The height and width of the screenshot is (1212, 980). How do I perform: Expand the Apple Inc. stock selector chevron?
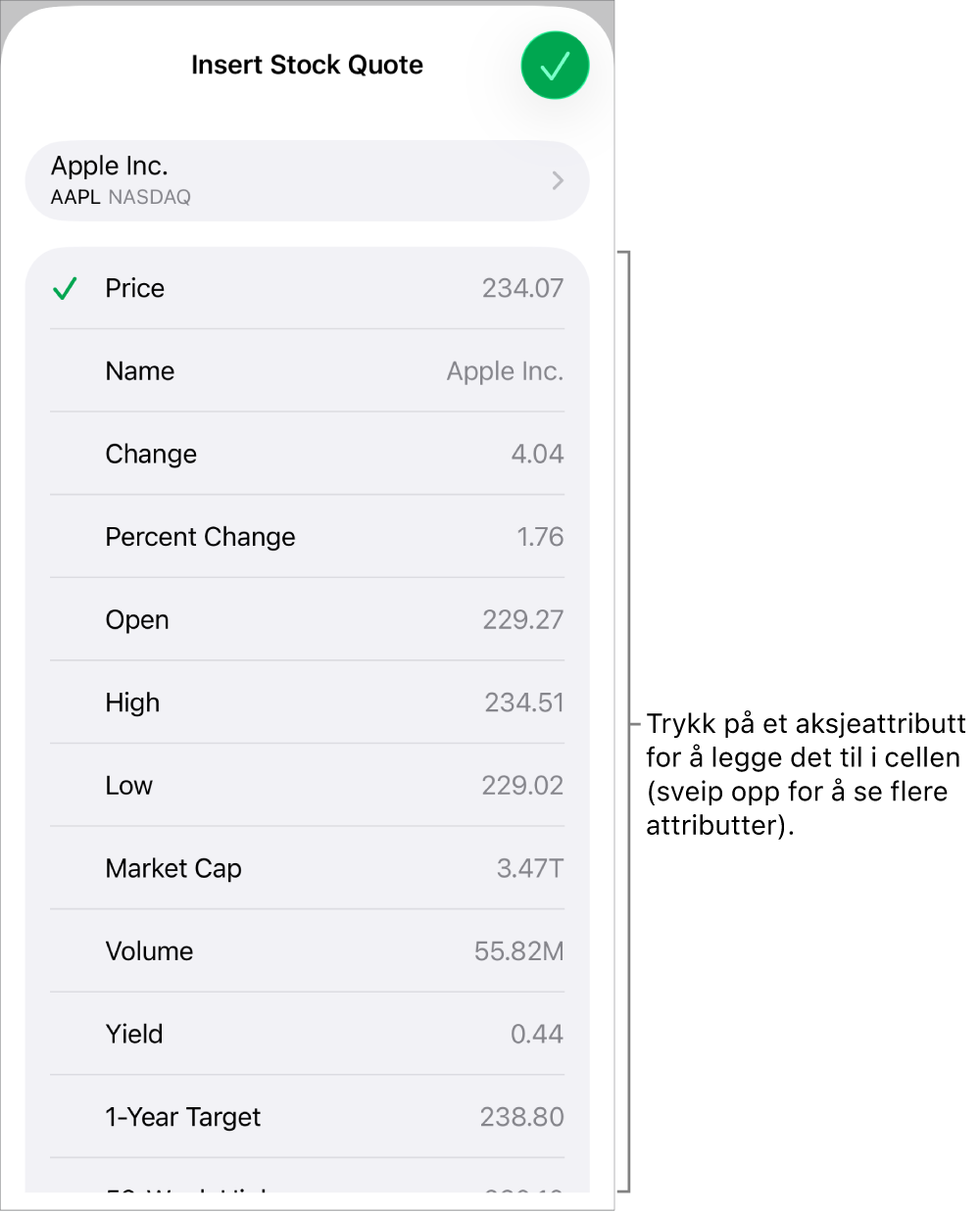[558, 180]
